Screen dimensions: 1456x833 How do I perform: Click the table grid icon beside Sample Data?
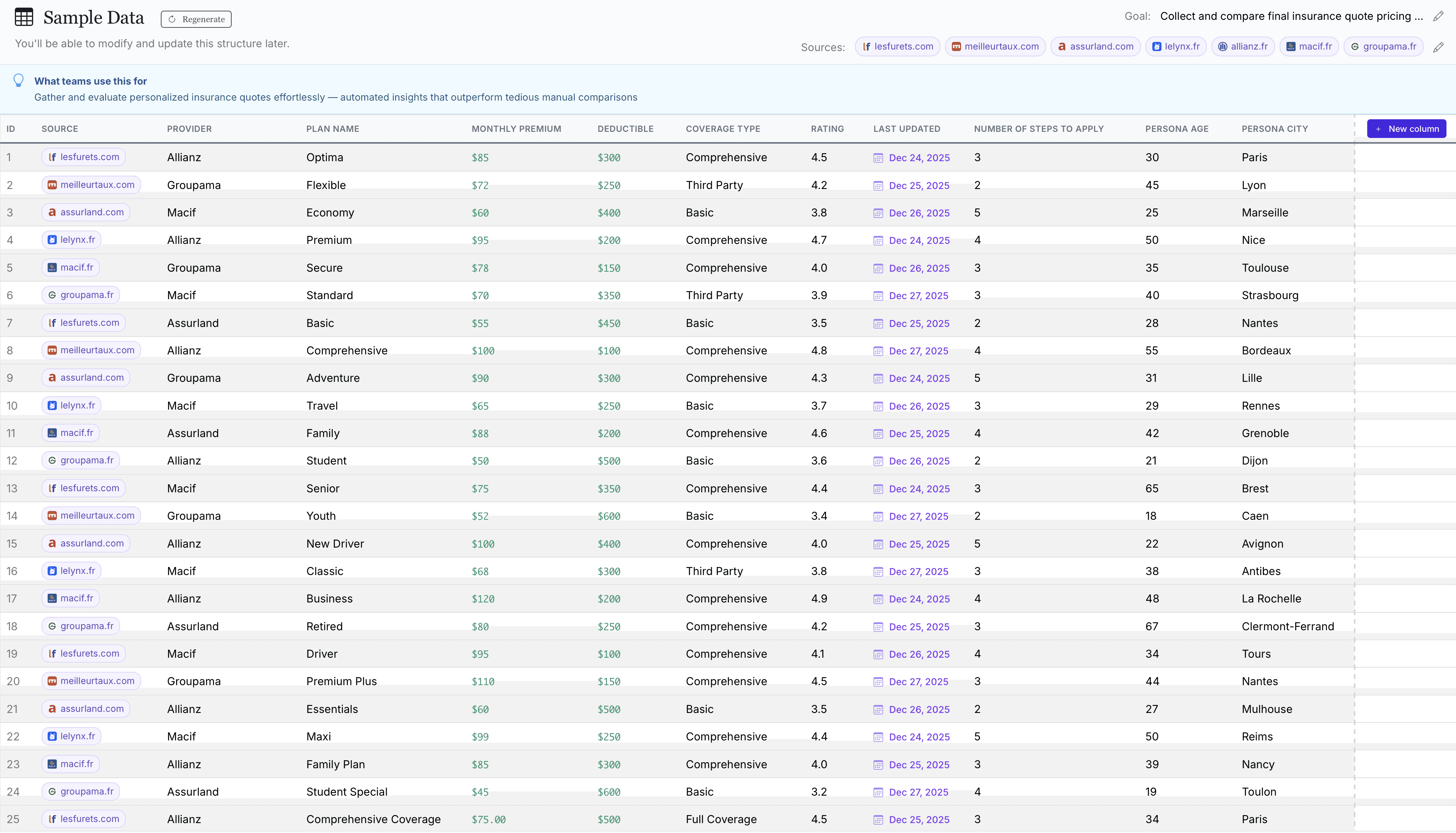(24, 17)
